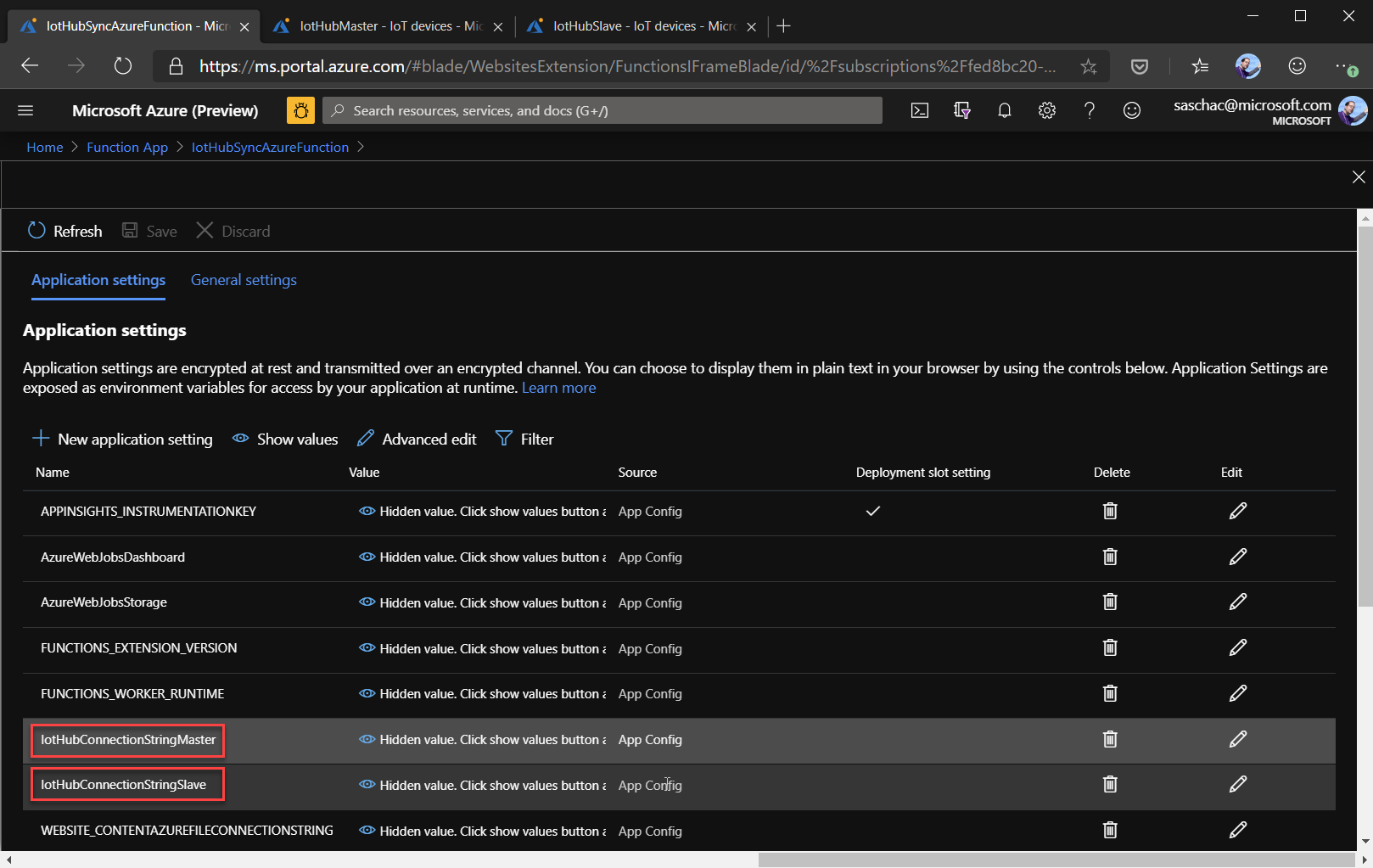Toggle Show values for all settings
Viewport: 1373px width, 868px height.
pyautogui.click(x=285, y=439)
